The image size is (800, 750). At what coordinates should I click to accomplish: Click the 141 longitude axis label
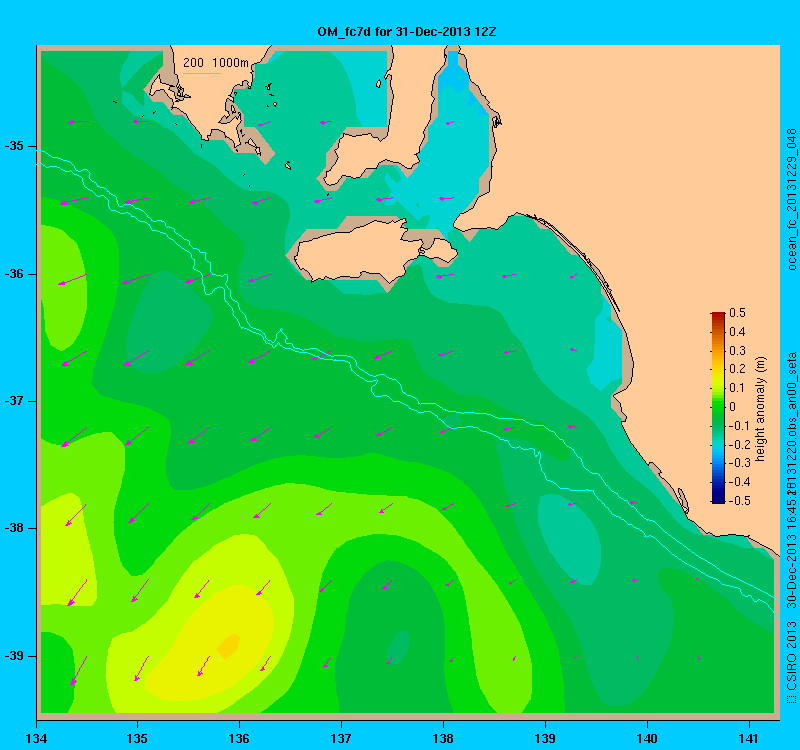tap(749, 739)
